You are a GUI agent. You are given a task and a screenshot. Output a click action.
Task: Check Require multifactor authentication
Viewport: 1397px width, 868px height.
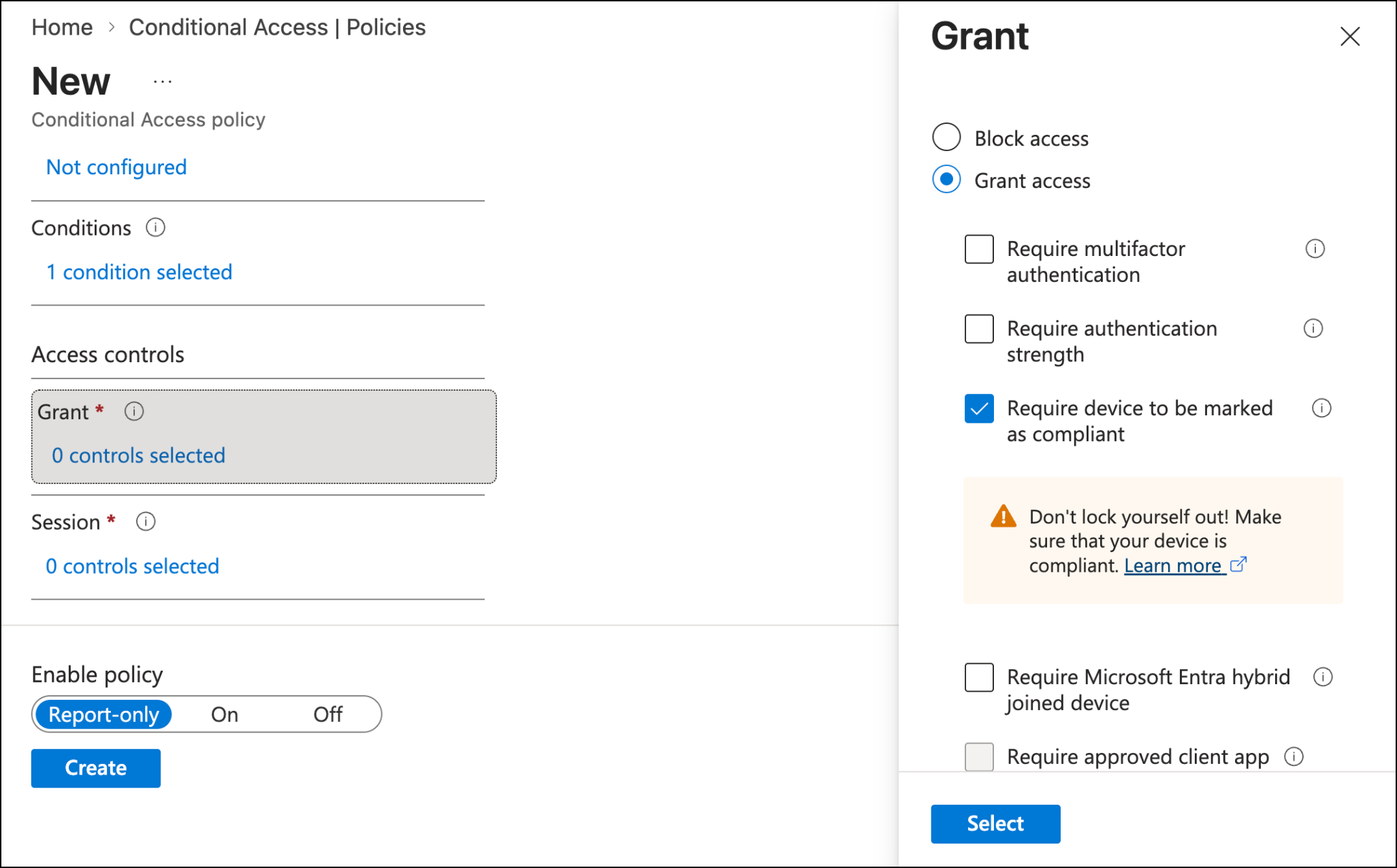pyautogui.click(x=979, y=249)
